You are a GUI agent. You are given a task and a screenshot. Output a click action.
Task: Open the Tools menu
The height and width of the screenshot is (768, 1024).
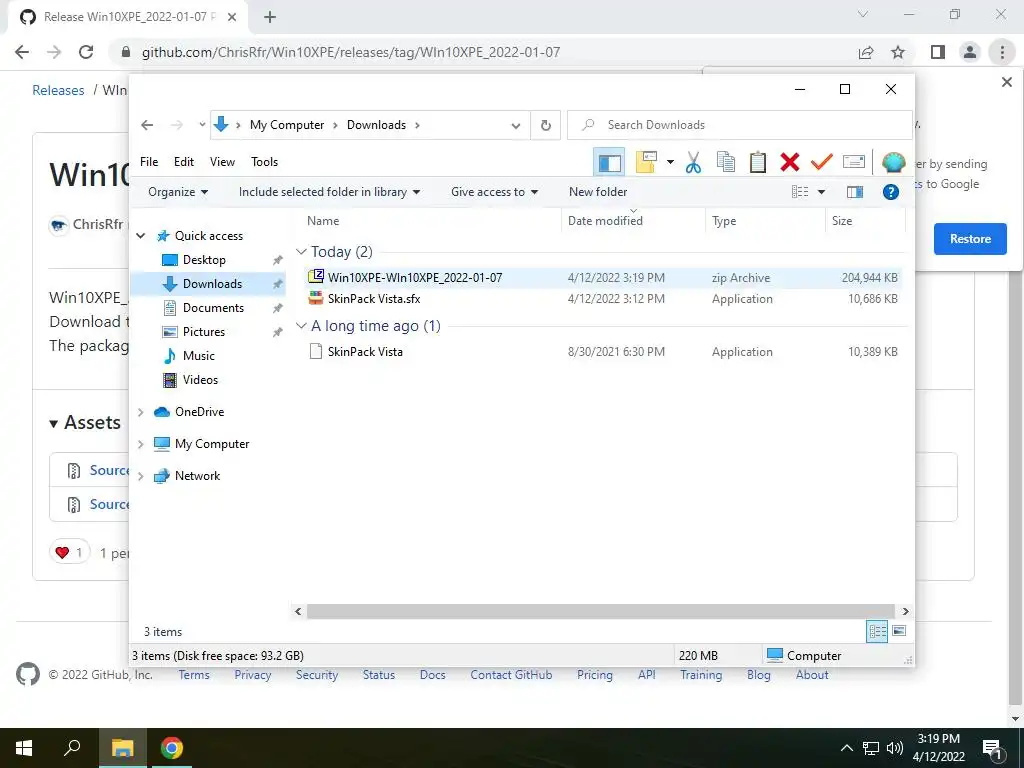264,162
